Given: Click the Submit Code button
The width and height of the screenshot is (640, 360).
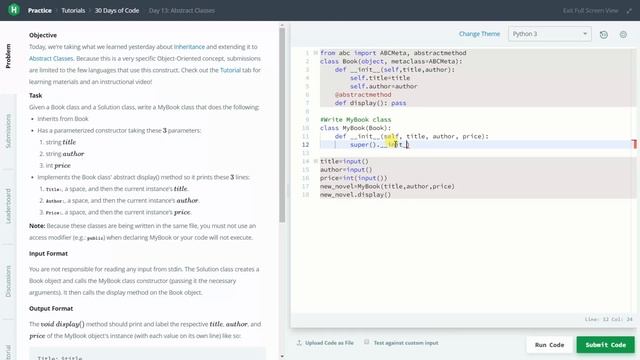Looking at the screenshot, I should click(x=606, y=345).
